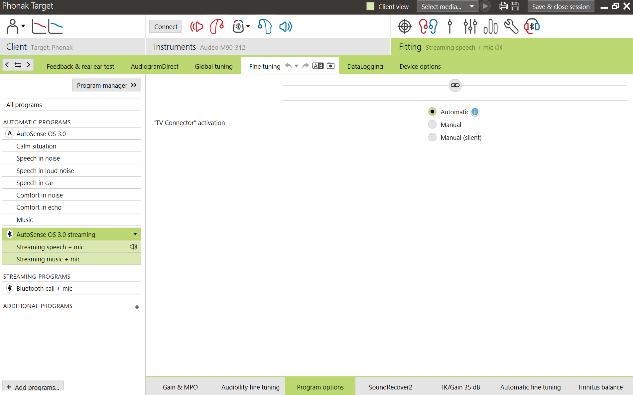Screen dimensions: 633x395
Task: Open the TK/Gain 35 dB tab
Action: point(460,387)
